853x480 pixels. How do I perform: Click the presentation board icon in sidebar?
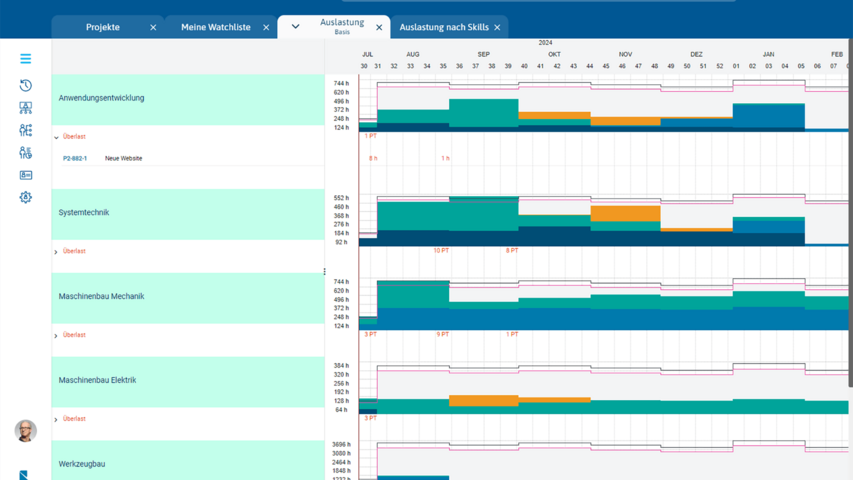(26, 107)
